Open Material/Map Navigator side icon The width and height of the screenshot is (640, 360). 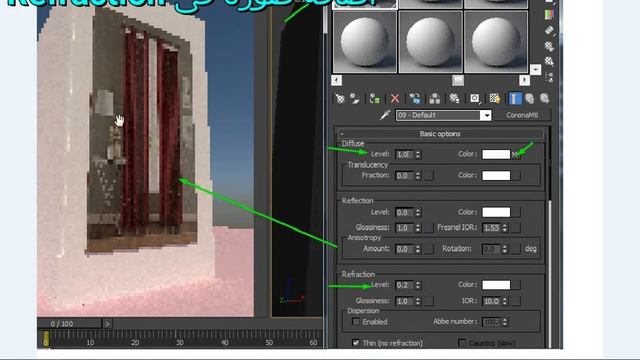pos(549,77)
